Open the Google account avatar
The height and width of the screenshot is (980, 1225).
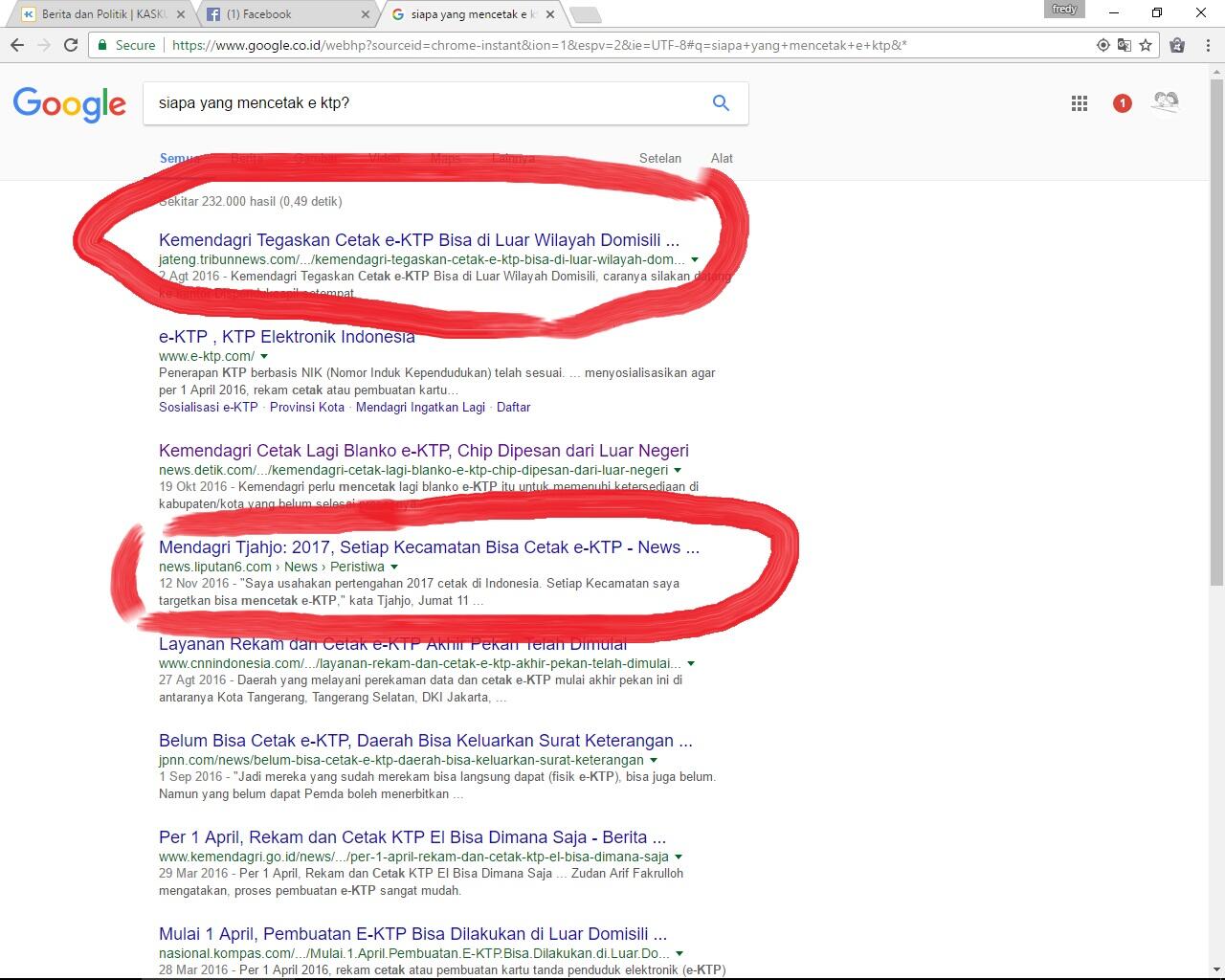[x=1165, y=102]
